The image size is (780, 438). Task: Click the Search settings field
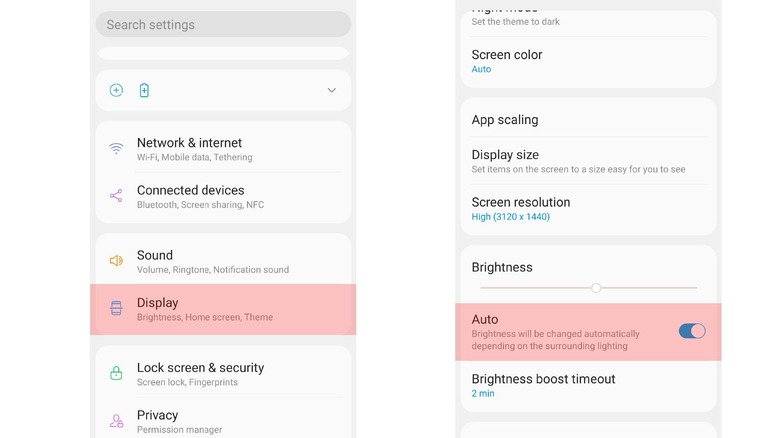223,25
